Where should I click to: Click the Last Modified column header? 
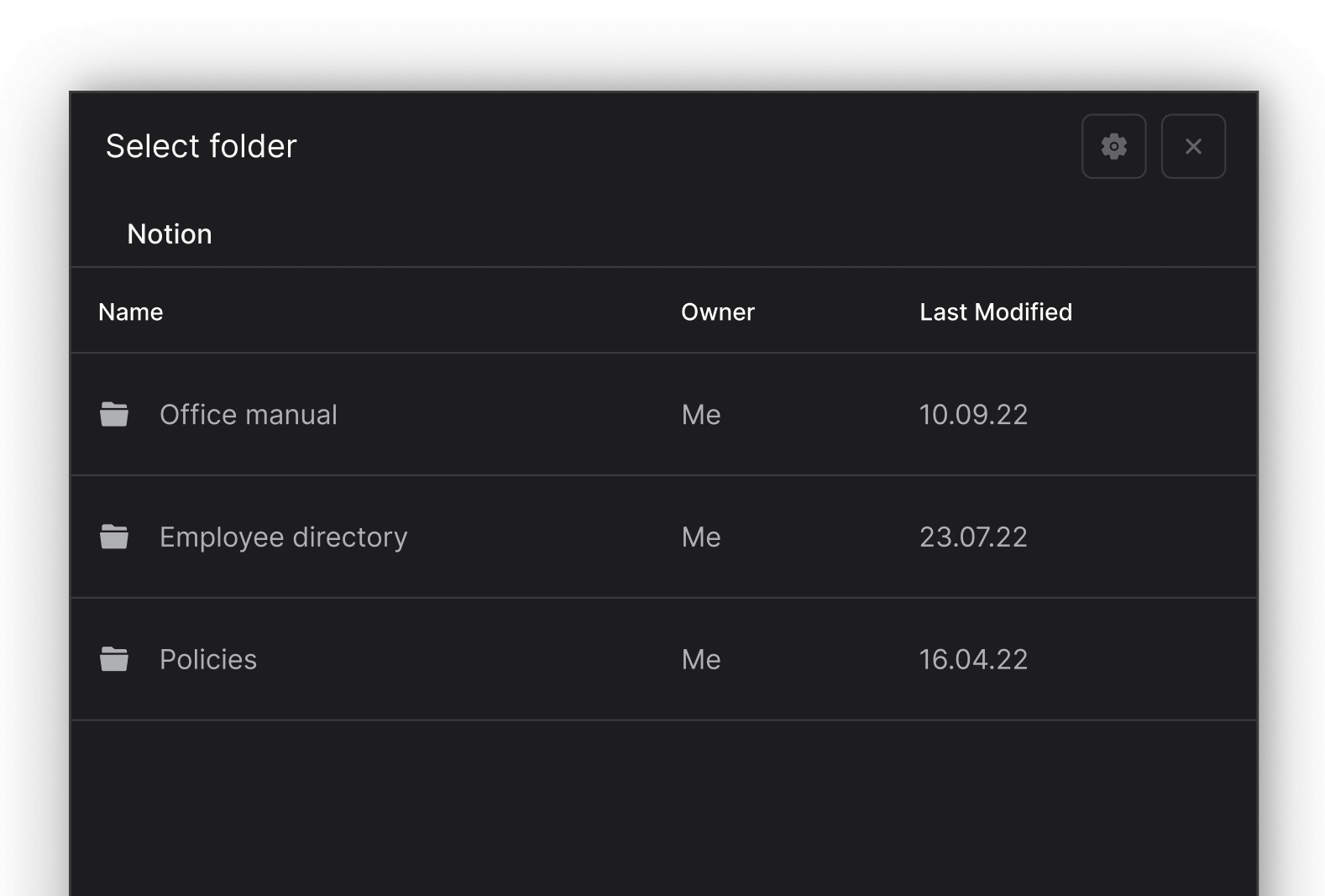996,312
